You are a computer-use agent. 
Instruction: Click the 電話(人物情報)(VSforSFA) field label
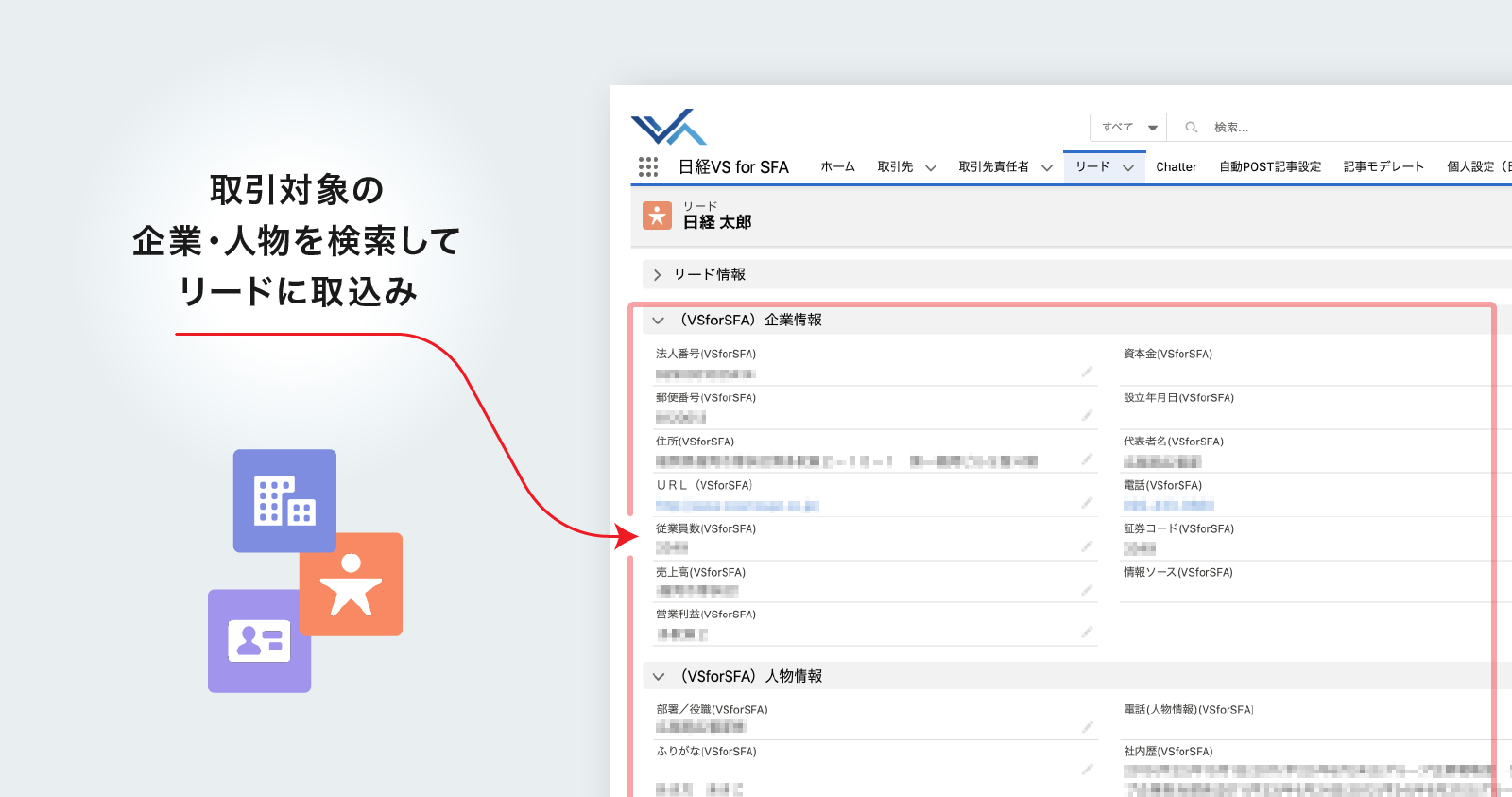point(1189,709)
